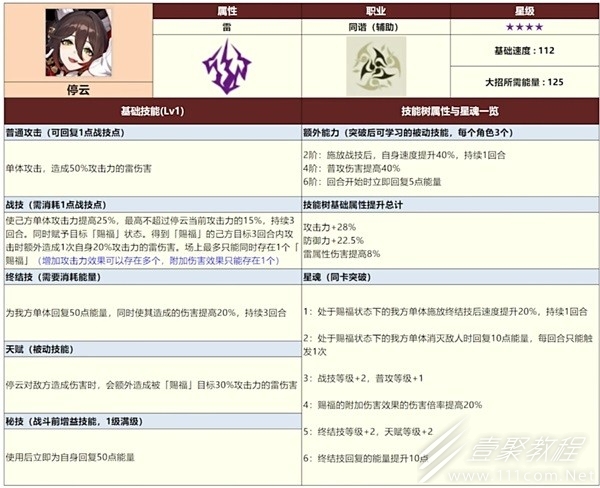Click the 基础技能(Lv1) section header
This screenshot has width=600, height=488.
pos(153,111)
